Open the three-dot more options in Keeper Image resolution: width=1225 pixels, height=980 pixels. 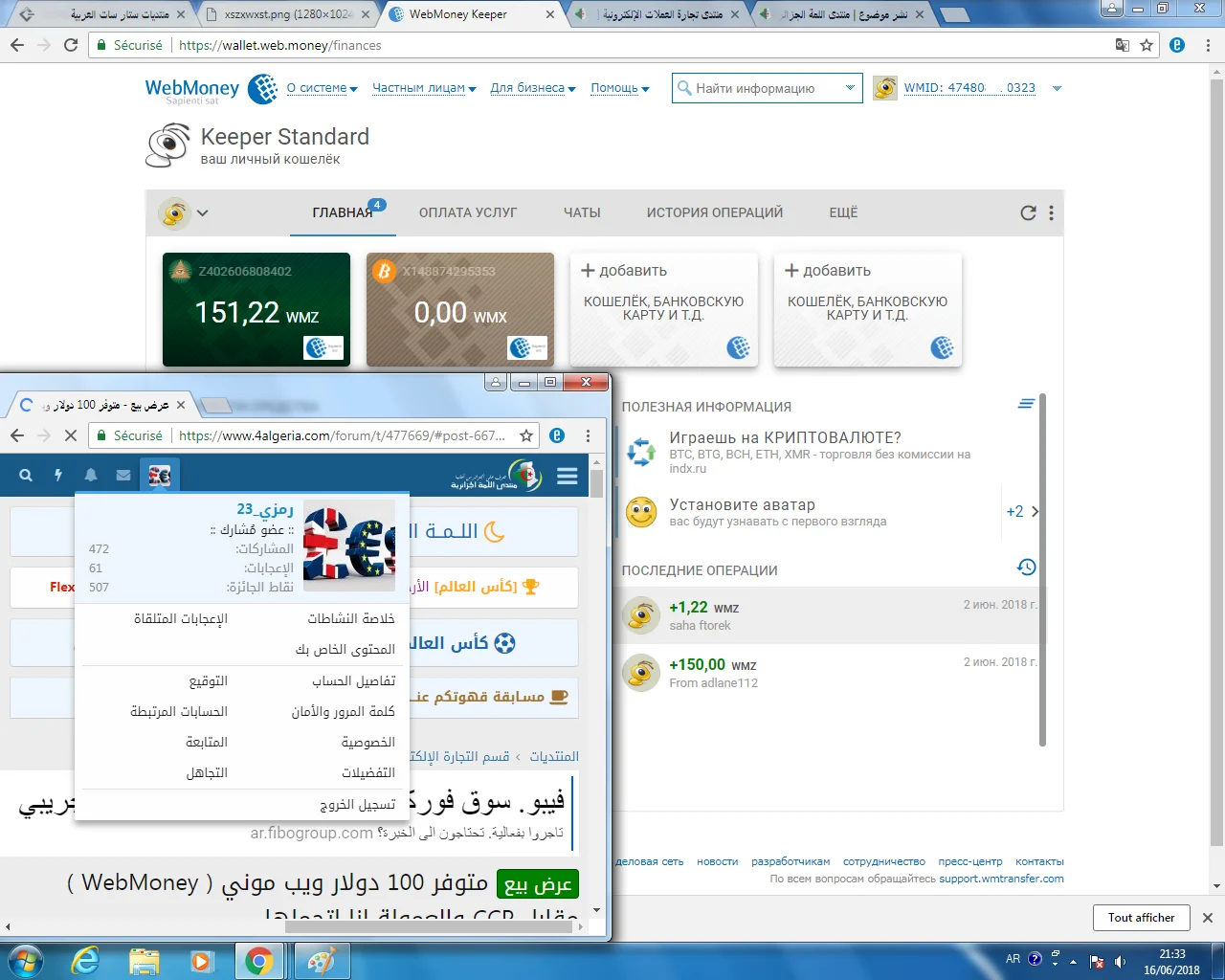pyautogui.click(x=1051, y=213)
